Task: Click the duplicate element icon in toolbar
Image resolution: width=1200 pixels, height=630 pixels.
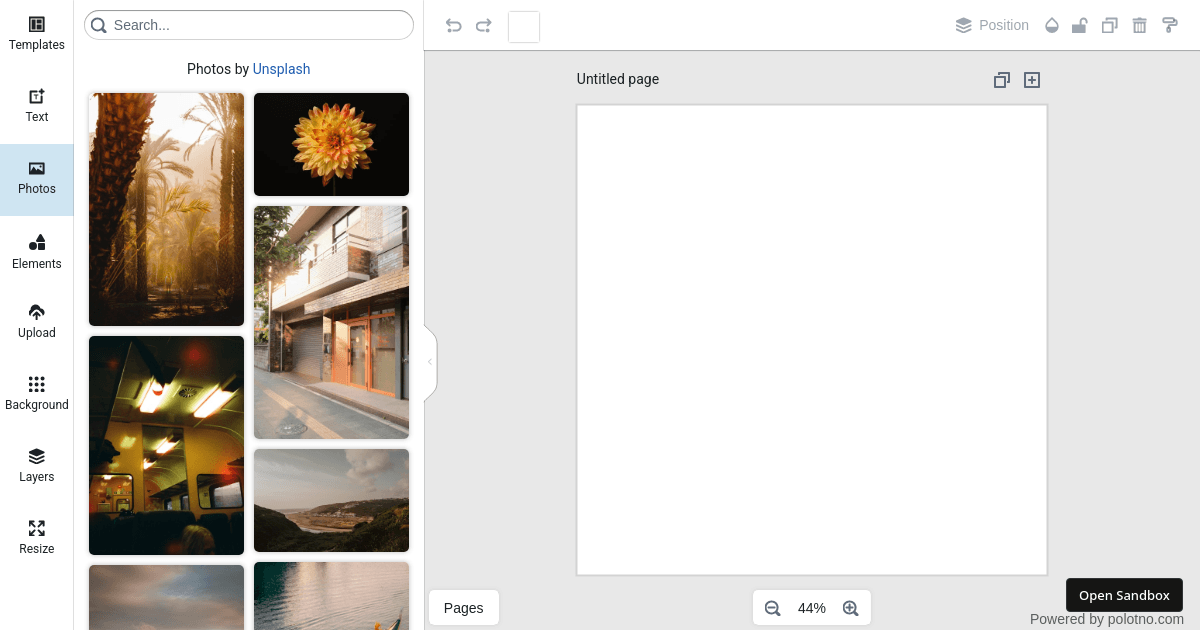Action: tap(1109, 26)
